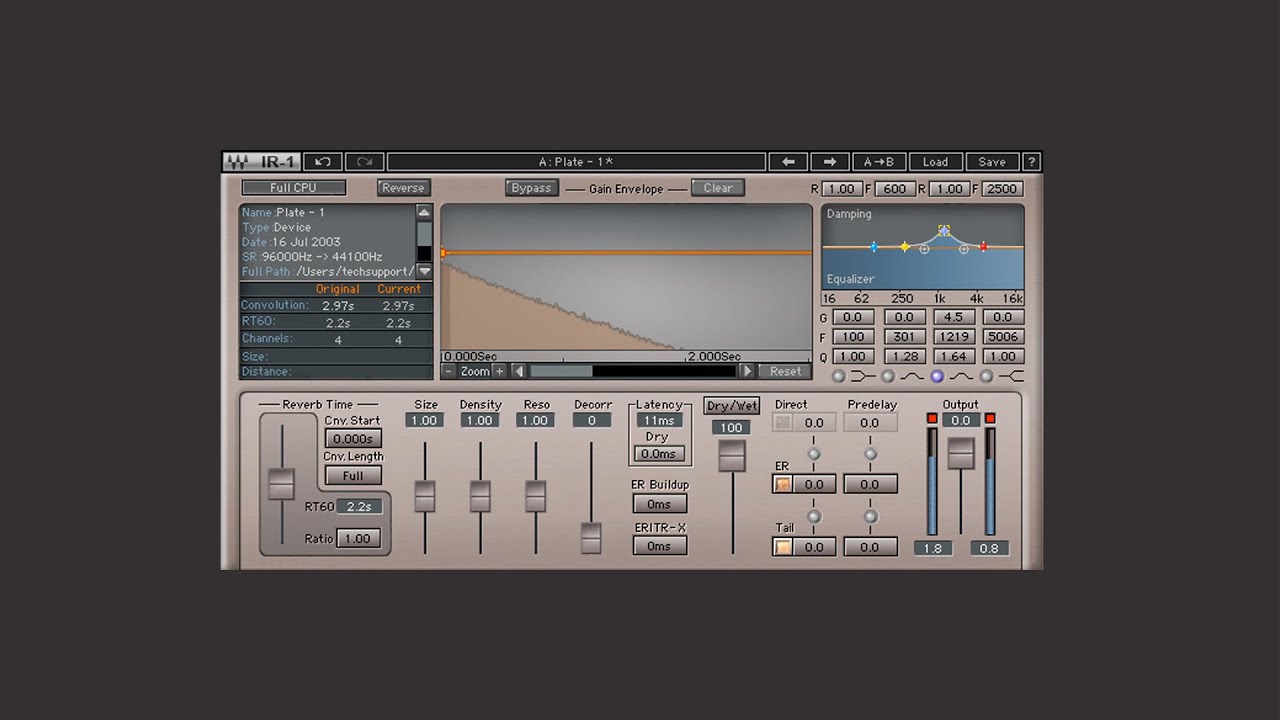Click the RT60 2.2s value in Reverb Time
The height and width of the screenshot is (720, 1280).
click(358, 507)
